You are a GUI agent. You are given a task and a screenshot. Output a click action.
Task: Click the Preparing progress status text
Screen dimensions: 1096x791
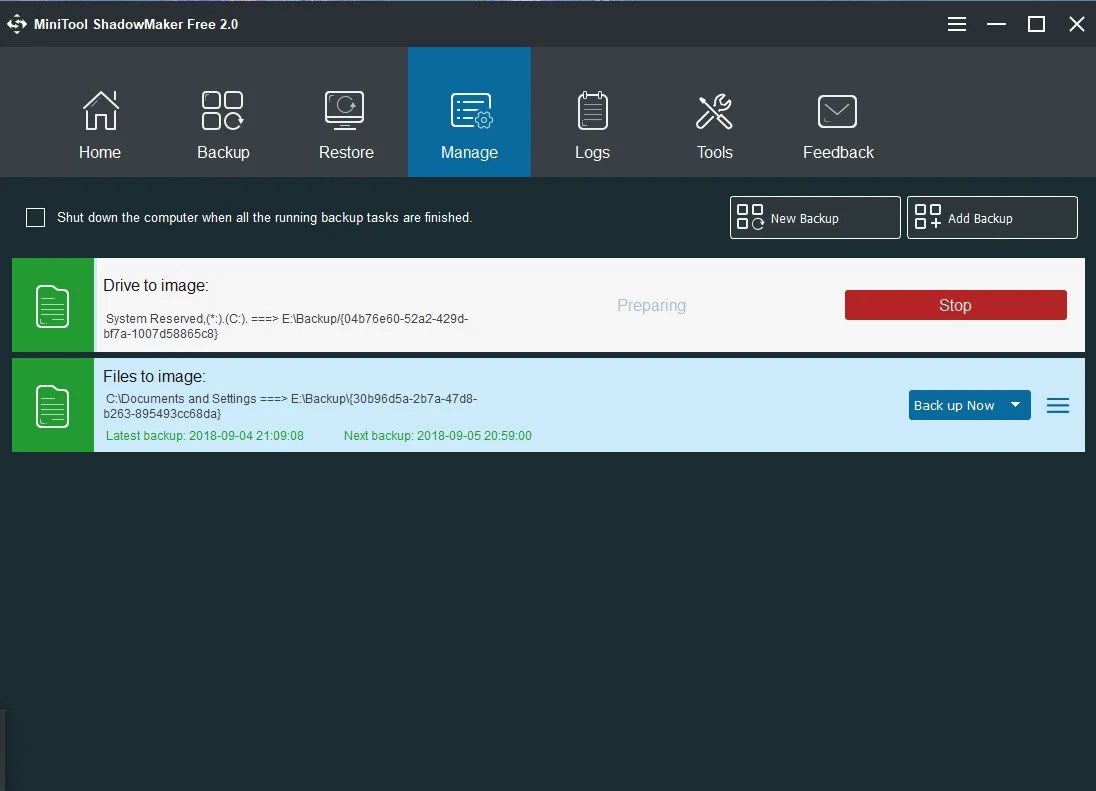(651, 305)
